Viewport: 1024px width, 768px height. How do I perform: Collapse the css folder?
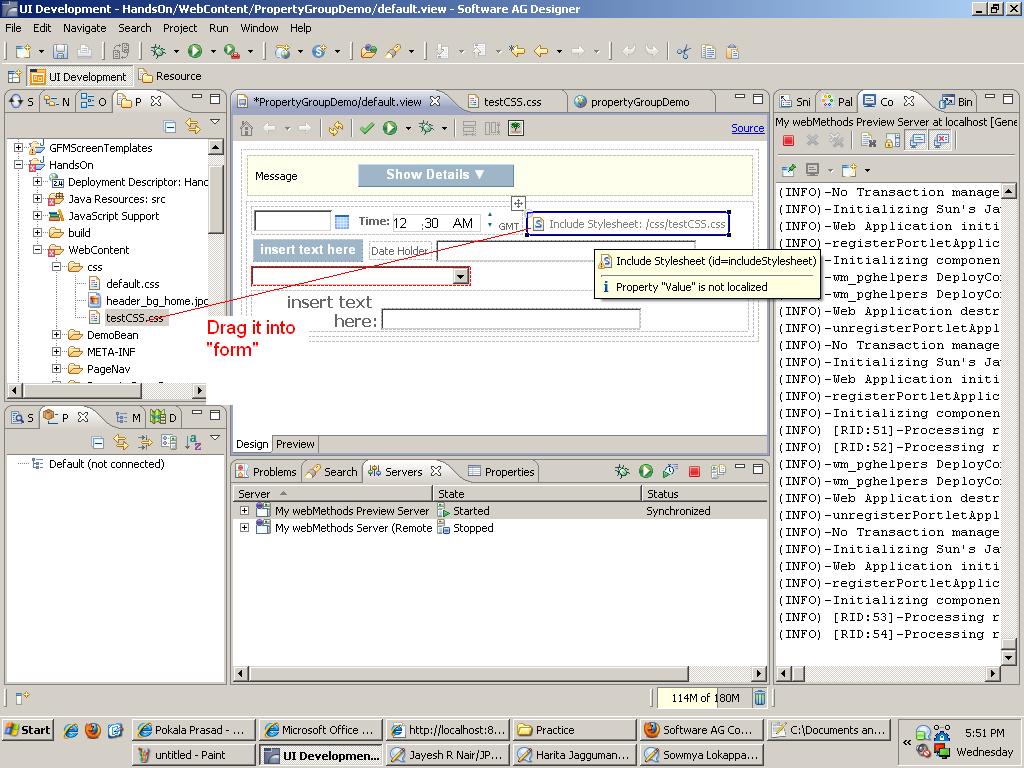click(57, 266)
